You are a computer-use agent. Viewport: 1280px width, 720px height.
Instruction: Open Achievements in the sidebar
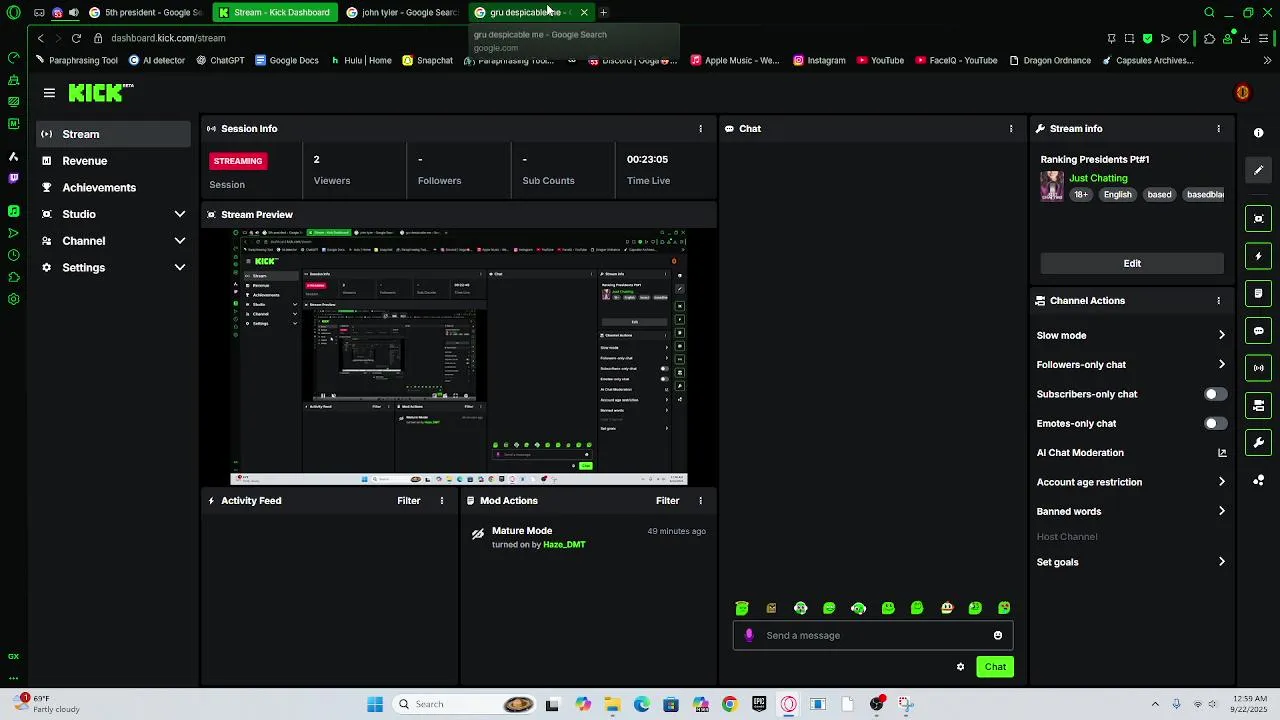pyautogui.click(x=114, y=188)
